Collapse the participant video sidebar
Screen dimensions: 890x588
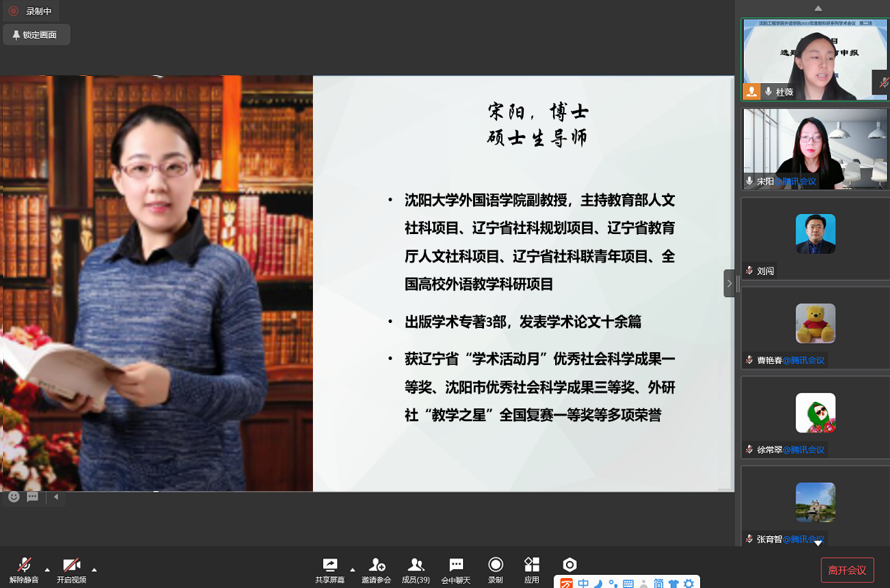coord(729,283)
